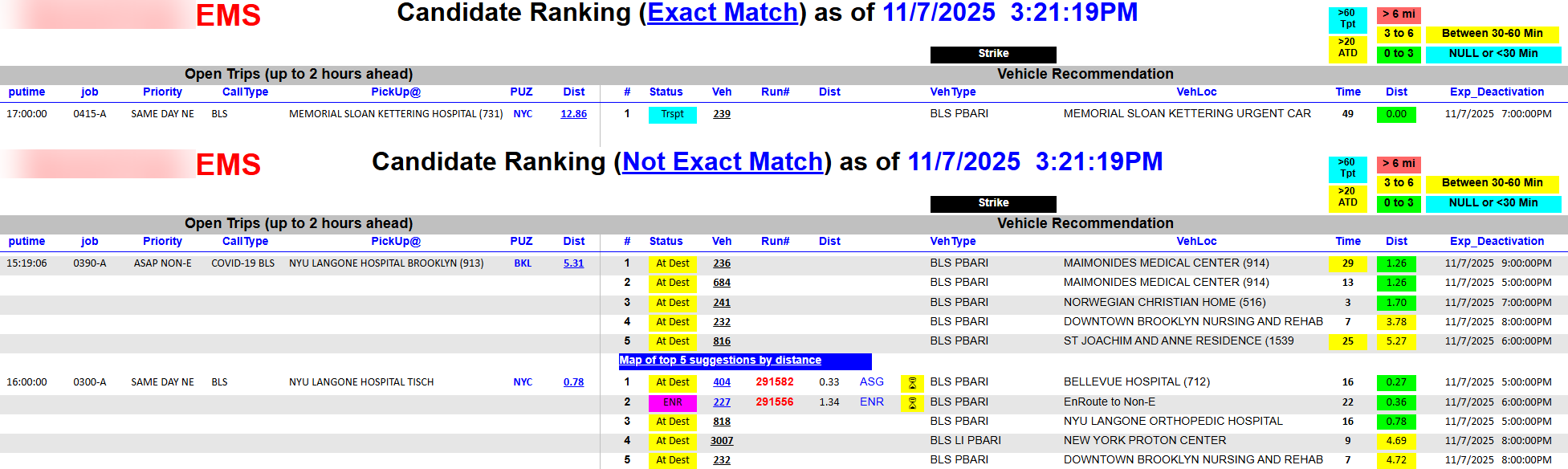
Task: Click yellow distance 5.27 cell
Action: [x=1396, y=342]
